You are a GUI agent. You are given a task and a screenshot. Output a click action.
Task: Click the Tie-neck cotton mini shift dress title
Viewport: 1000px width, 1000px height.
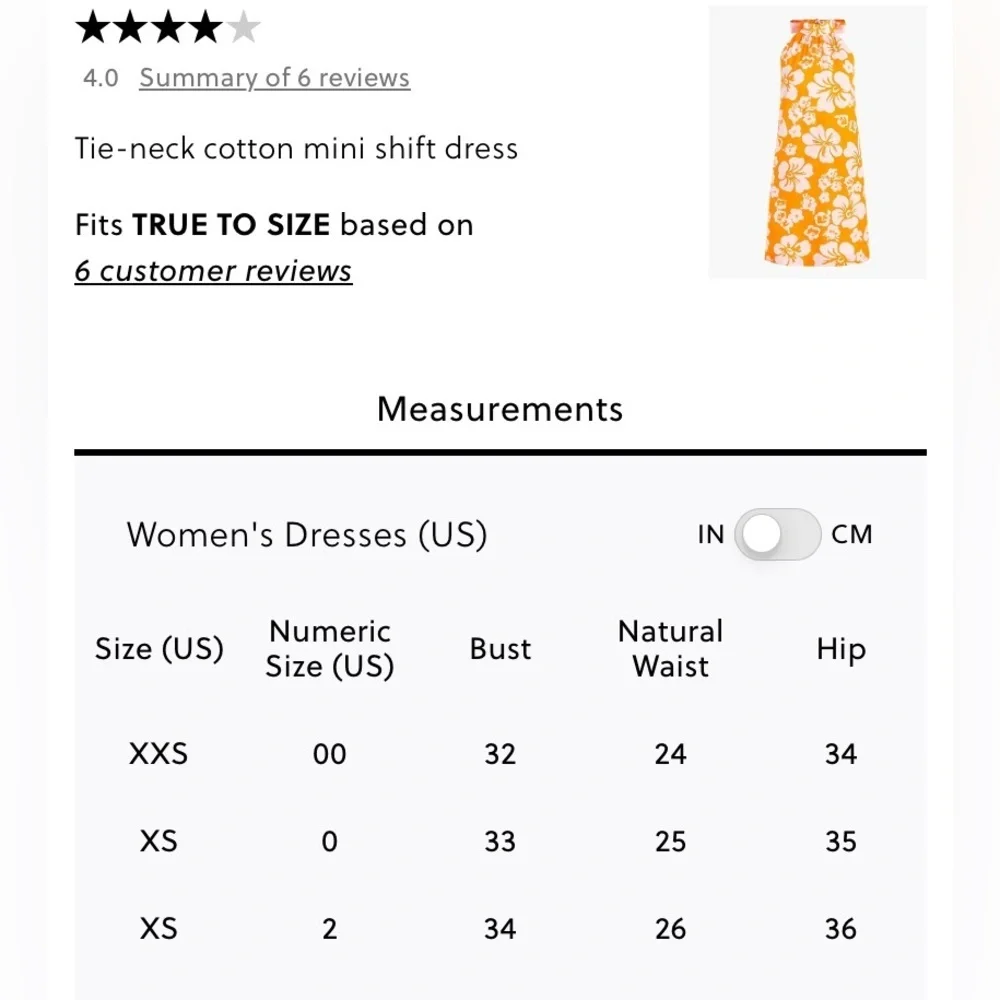(x=296, y=149)
